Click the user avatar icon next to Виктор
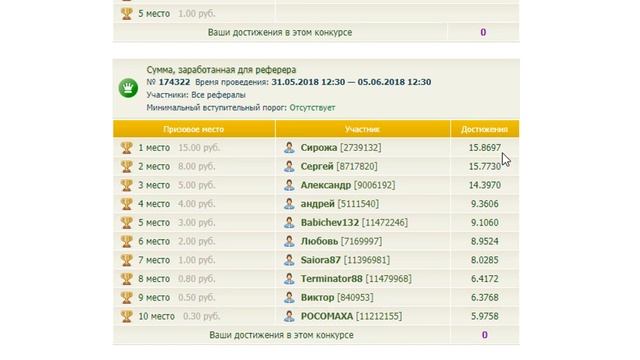640x360 pixels. 289,298
